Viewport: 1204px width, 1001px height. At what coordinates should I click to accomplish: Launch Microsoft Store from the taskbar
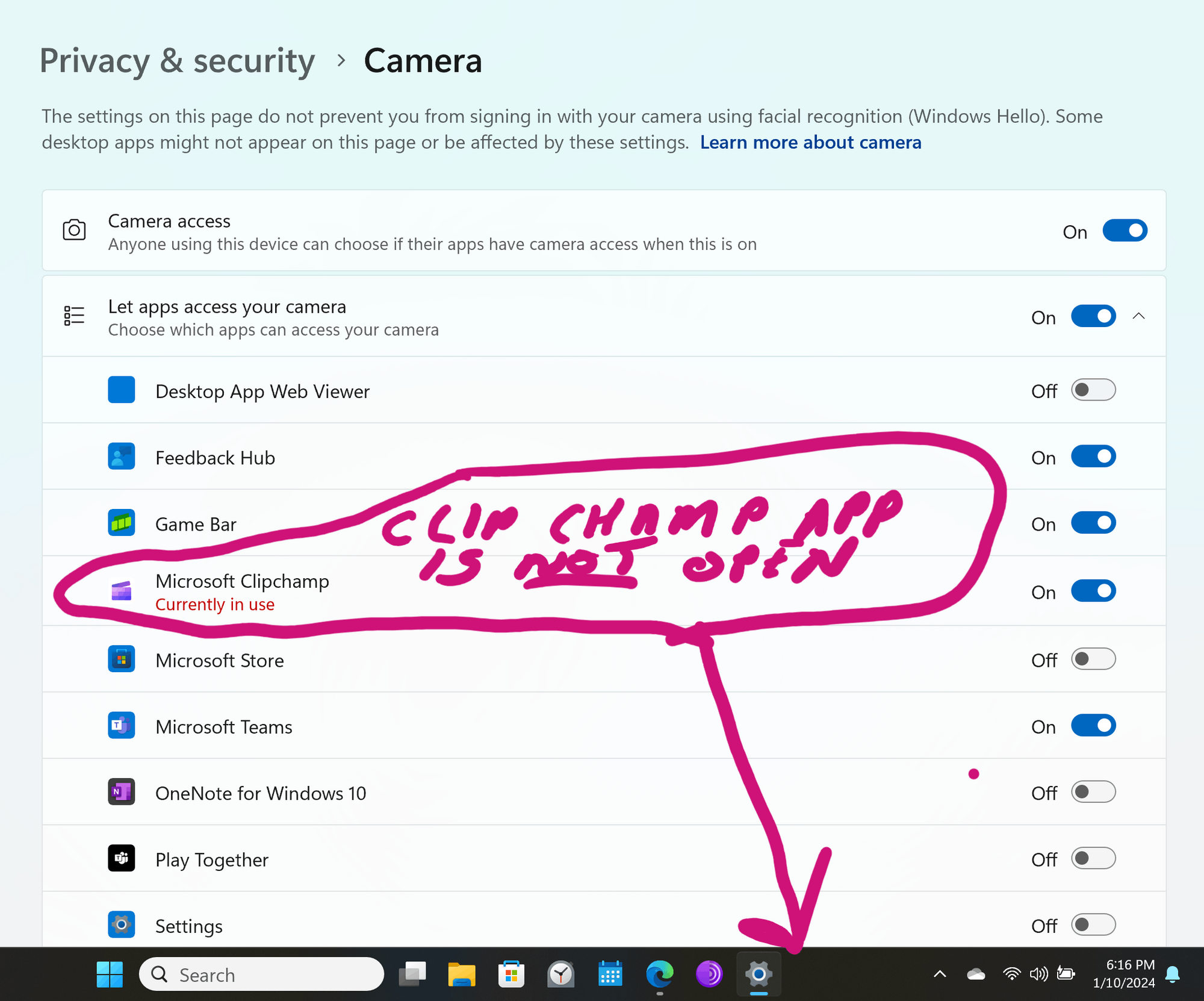point(511,974)
